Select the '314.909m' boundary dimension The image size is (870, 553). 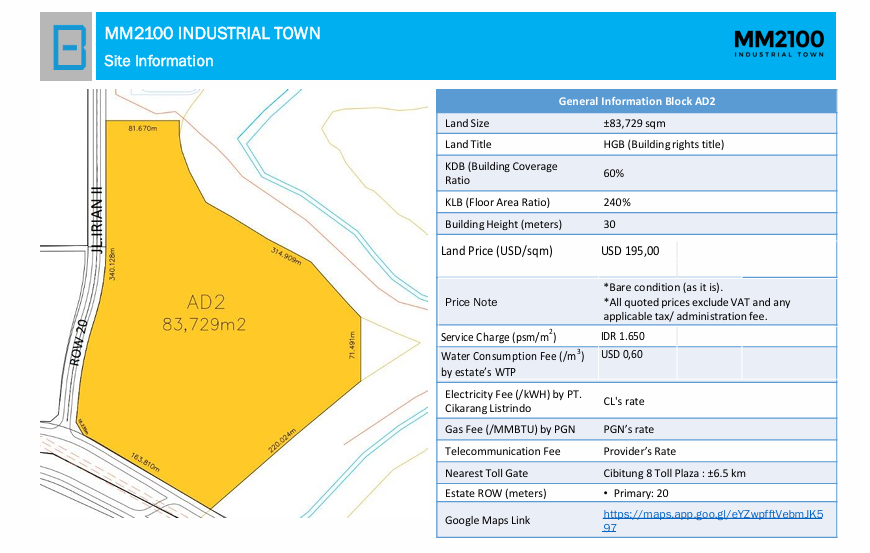pos(286,256)
